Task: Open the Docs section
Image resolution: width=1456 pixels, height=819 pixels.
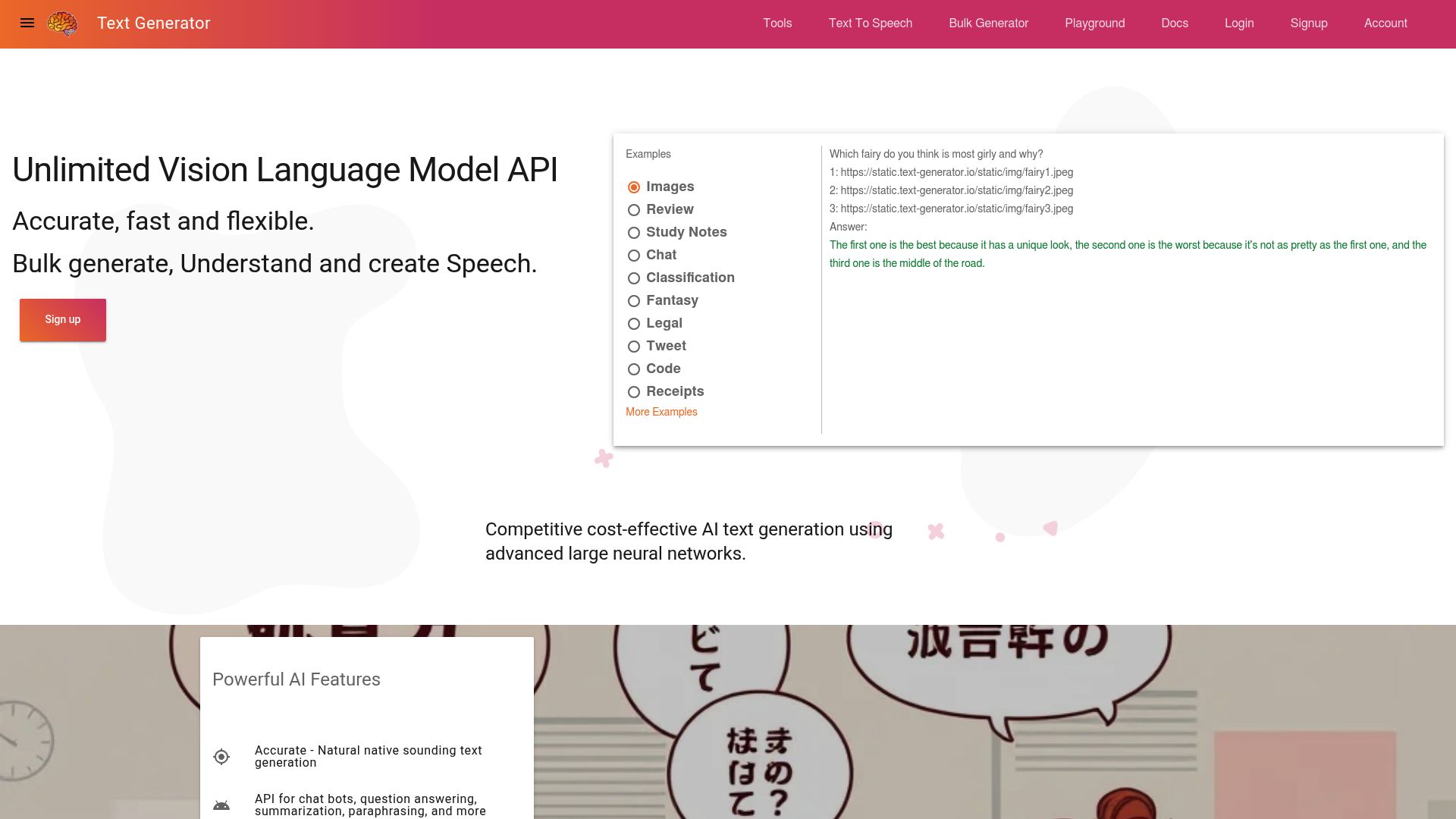Action: 1174,24
